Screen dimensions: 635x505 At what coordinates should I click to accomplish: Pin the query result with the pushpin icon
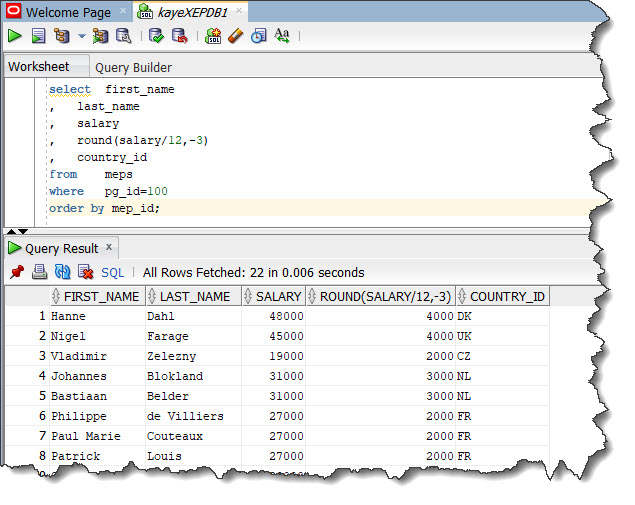coord(17,272)
